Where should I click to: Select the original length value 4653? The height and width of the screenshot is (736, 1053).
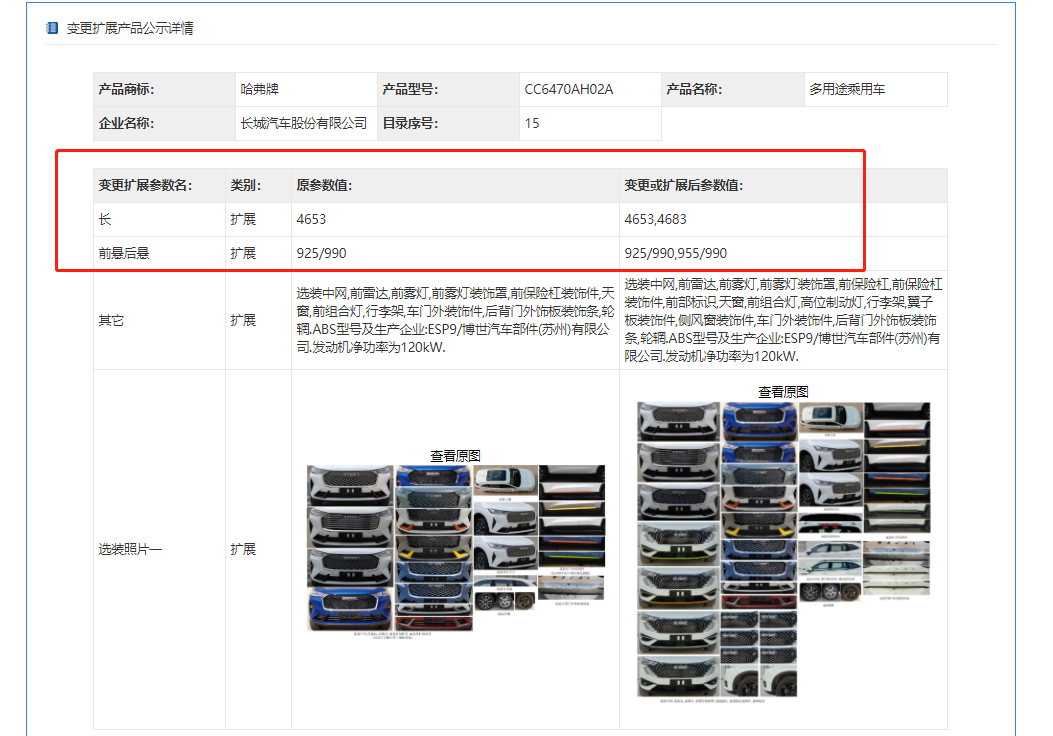coord(311,220)
